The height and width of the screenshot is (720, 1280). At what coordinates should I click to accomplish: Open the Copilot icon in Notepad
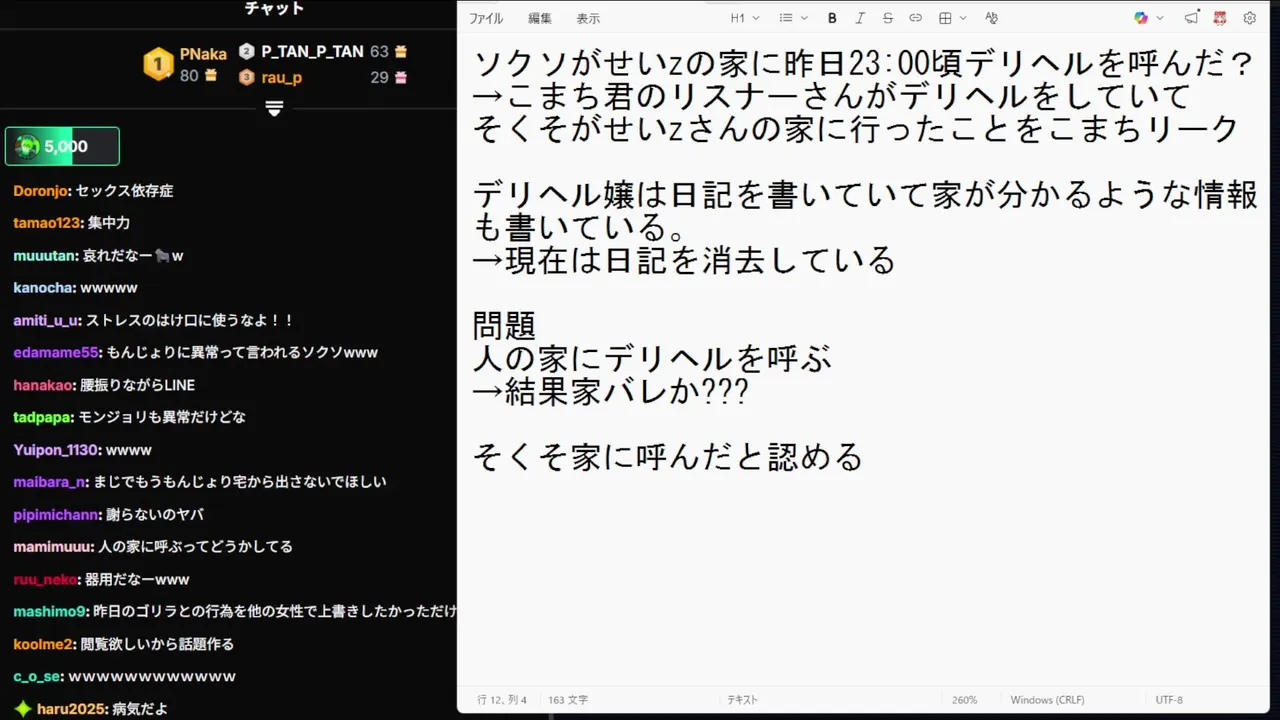(x=1141, y=18)
